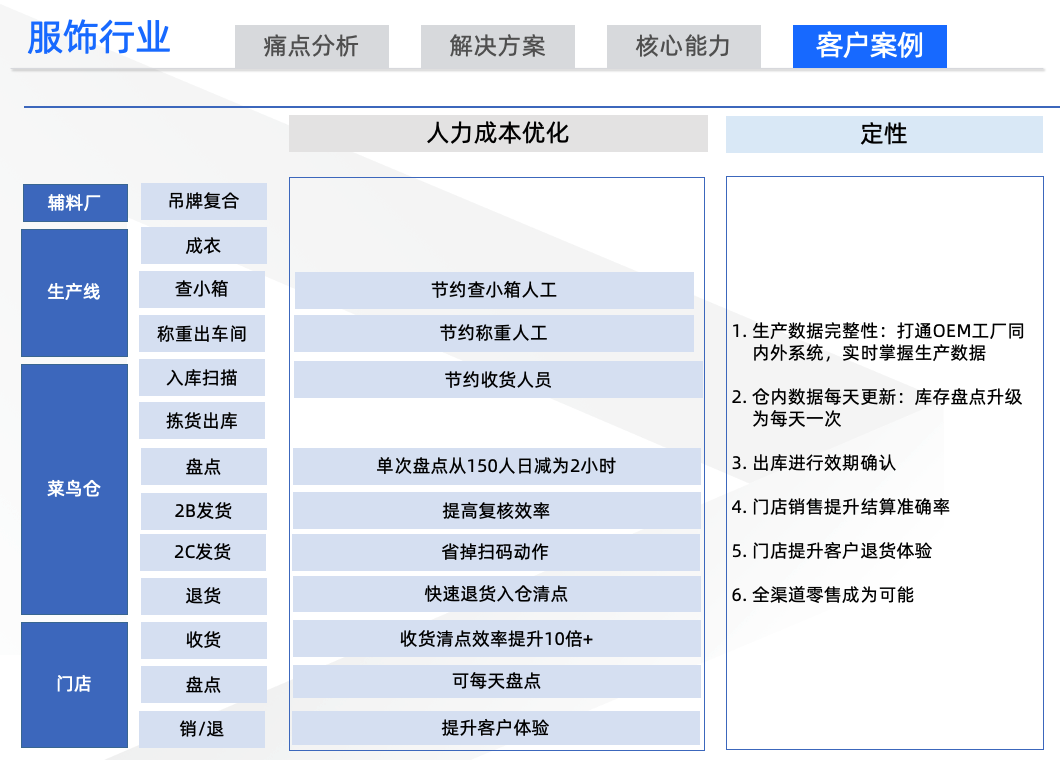Select the 核心能力 tab

[684, 45]
